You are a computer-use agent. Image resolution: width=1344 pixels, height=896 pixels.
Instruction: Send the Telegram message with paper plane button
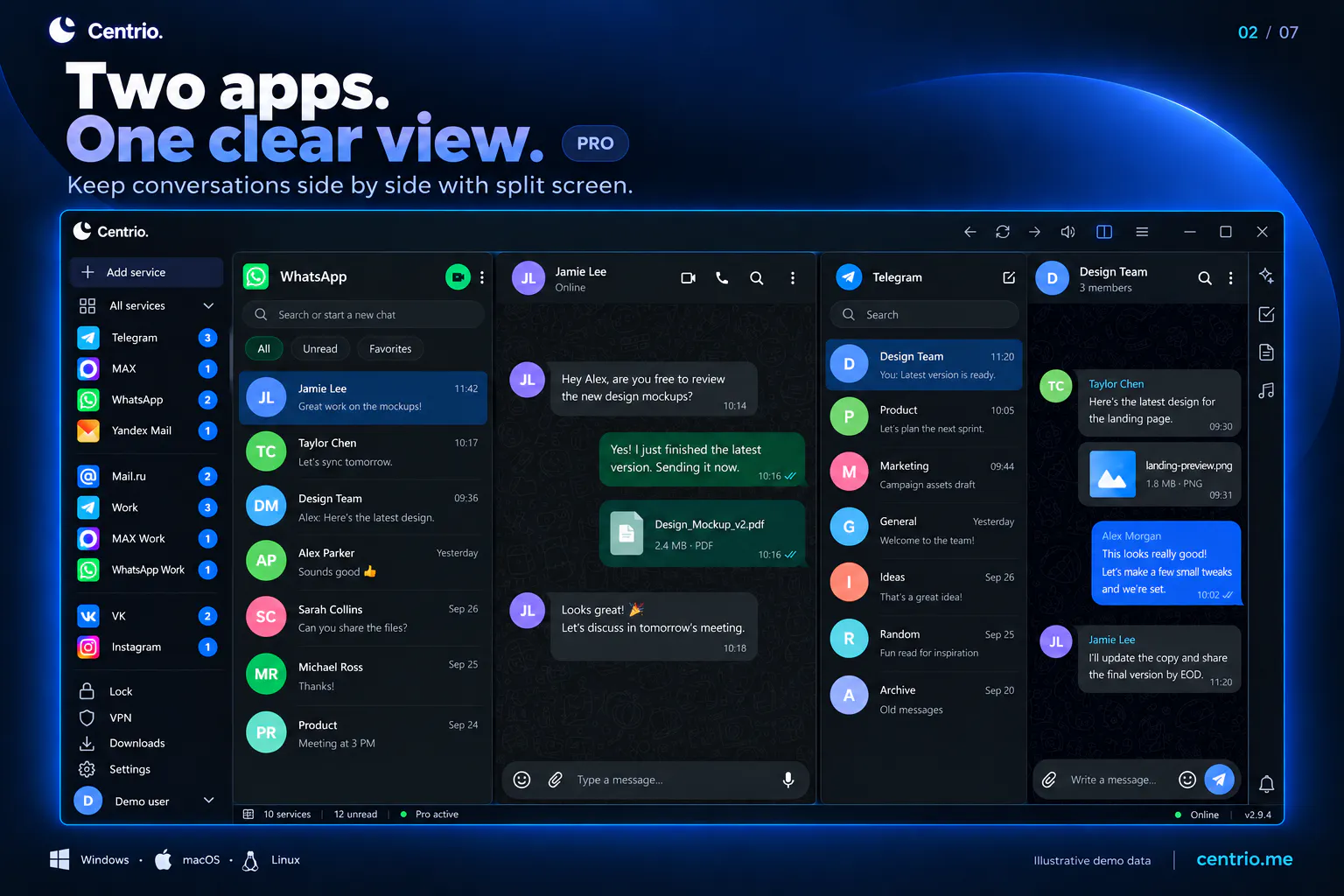pos(1220,779)
